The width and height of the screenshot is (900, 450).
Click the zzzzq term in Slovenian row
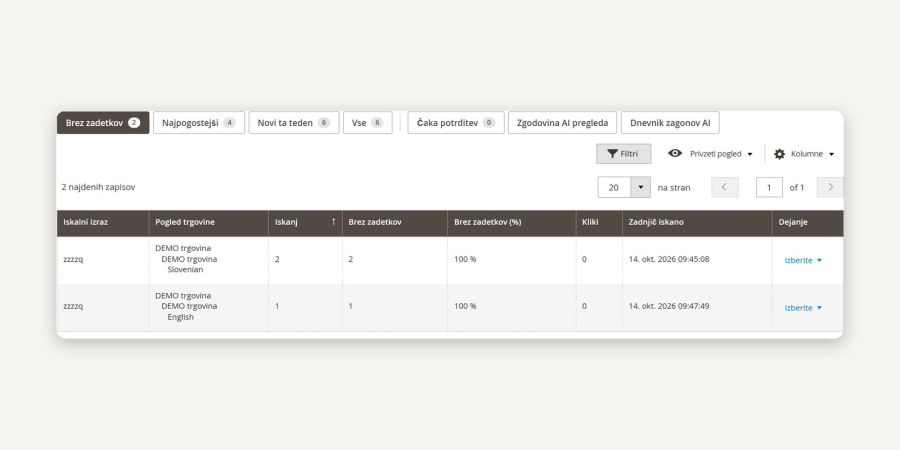click(x=73, y=259)
